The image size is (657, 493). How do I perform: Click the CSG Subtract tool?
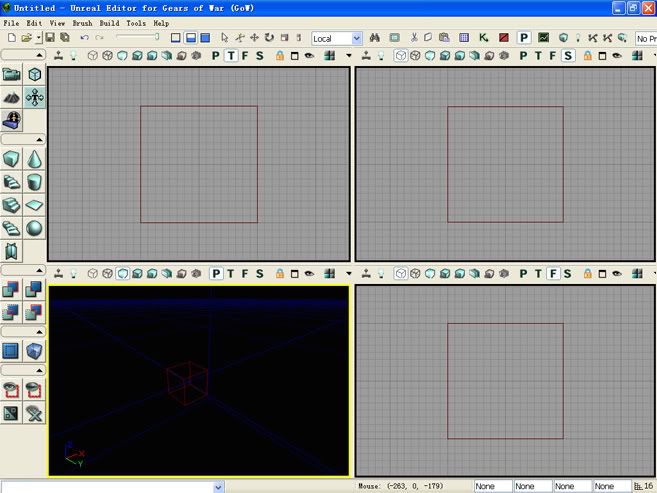(35, 290)
